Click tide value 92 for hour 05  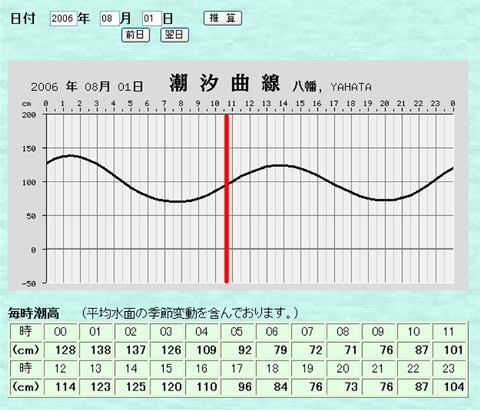click(237, 350)
